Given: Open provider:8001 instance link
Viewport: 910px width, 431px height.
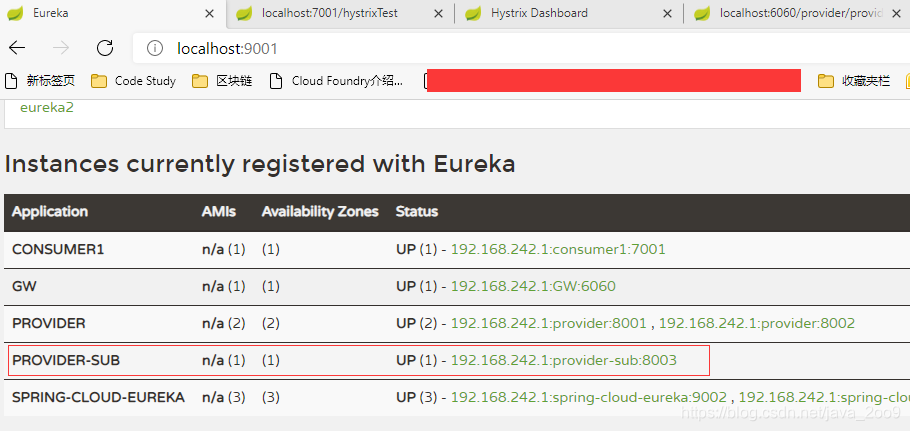Looking at the screenshot, I should tap(548, 323).
